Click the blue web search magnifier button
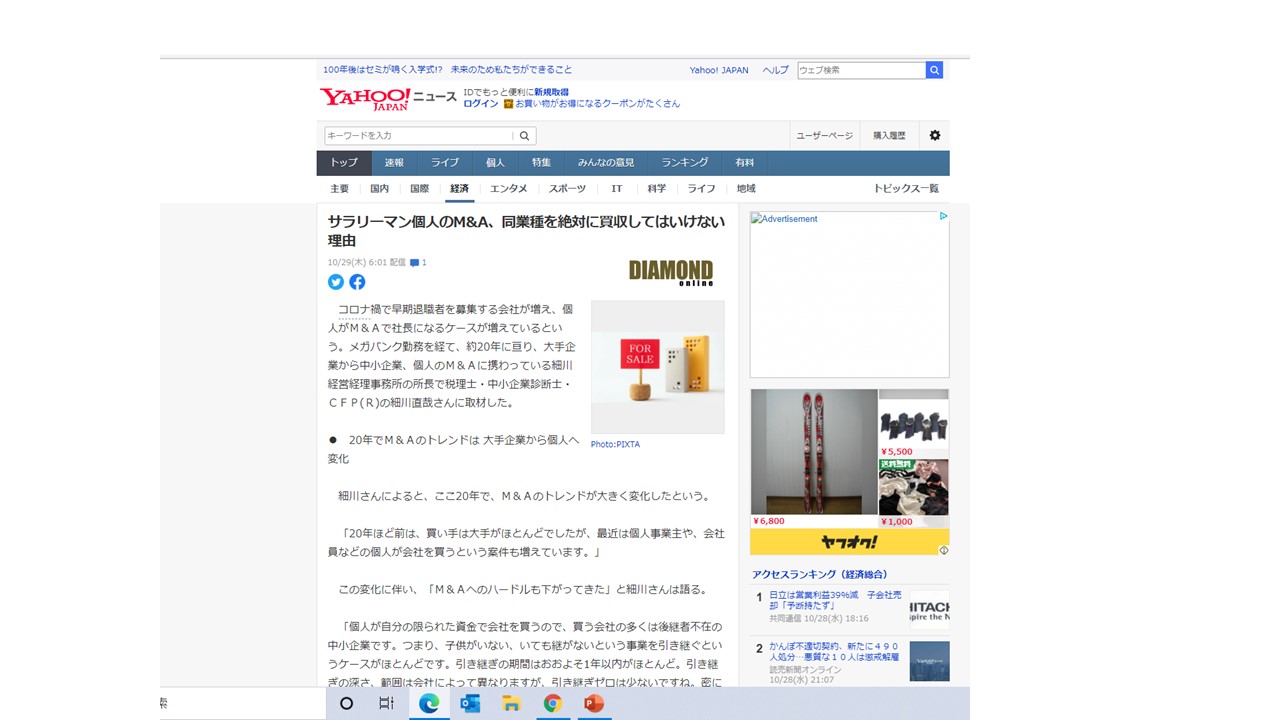 point(934,70)
